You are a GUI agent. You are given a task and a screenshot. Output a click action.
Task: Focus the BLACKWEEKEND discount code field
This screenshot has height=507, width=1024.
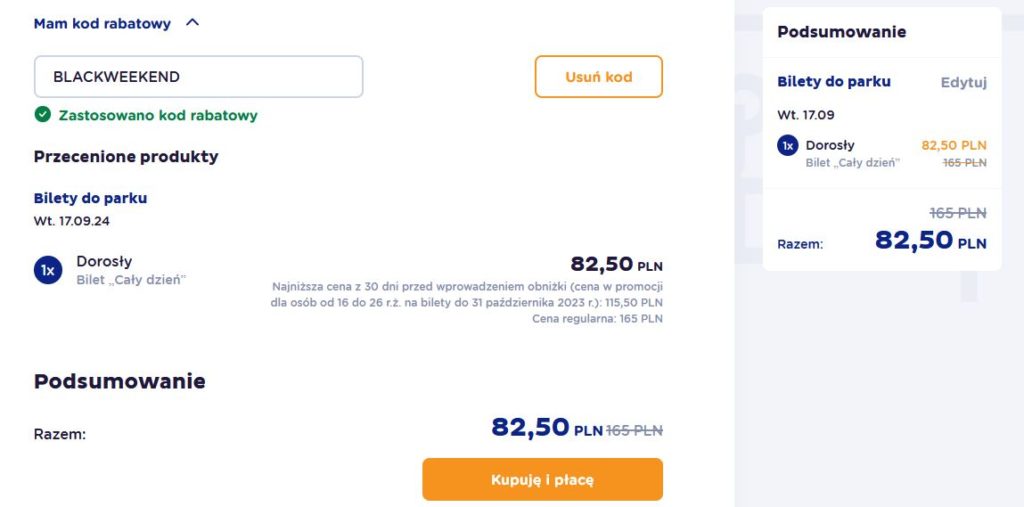pyautogui.click(x=199, y=76)
